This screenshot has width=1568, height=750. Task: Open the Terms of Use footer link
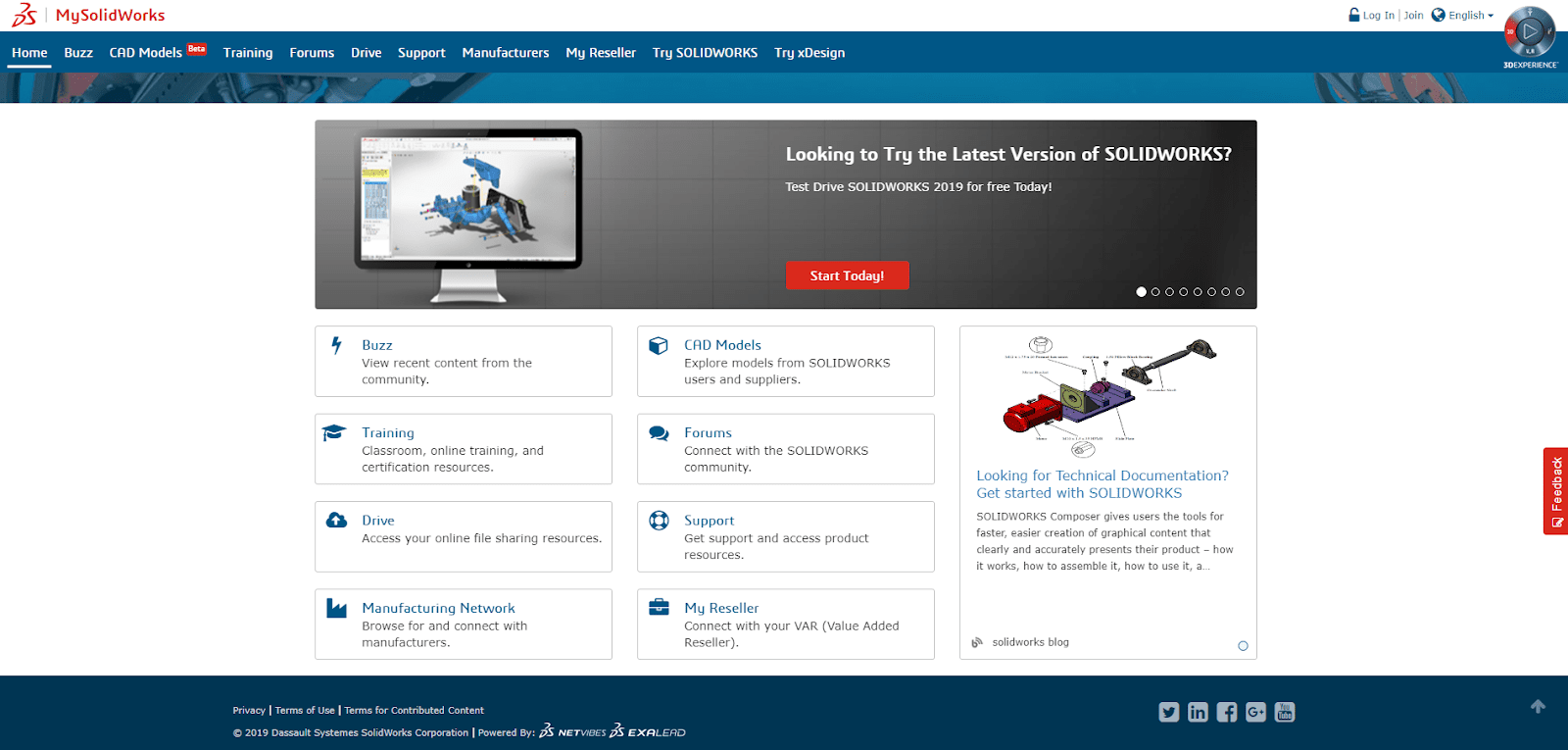click(305, 710)
